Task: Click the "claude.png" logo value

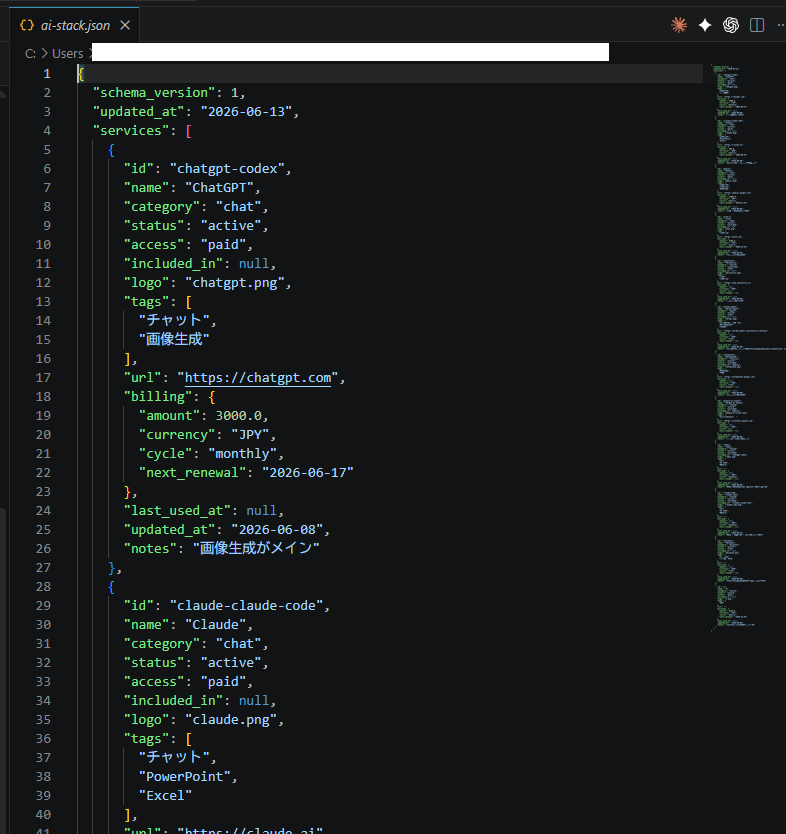Action: [x=231, y=720]
